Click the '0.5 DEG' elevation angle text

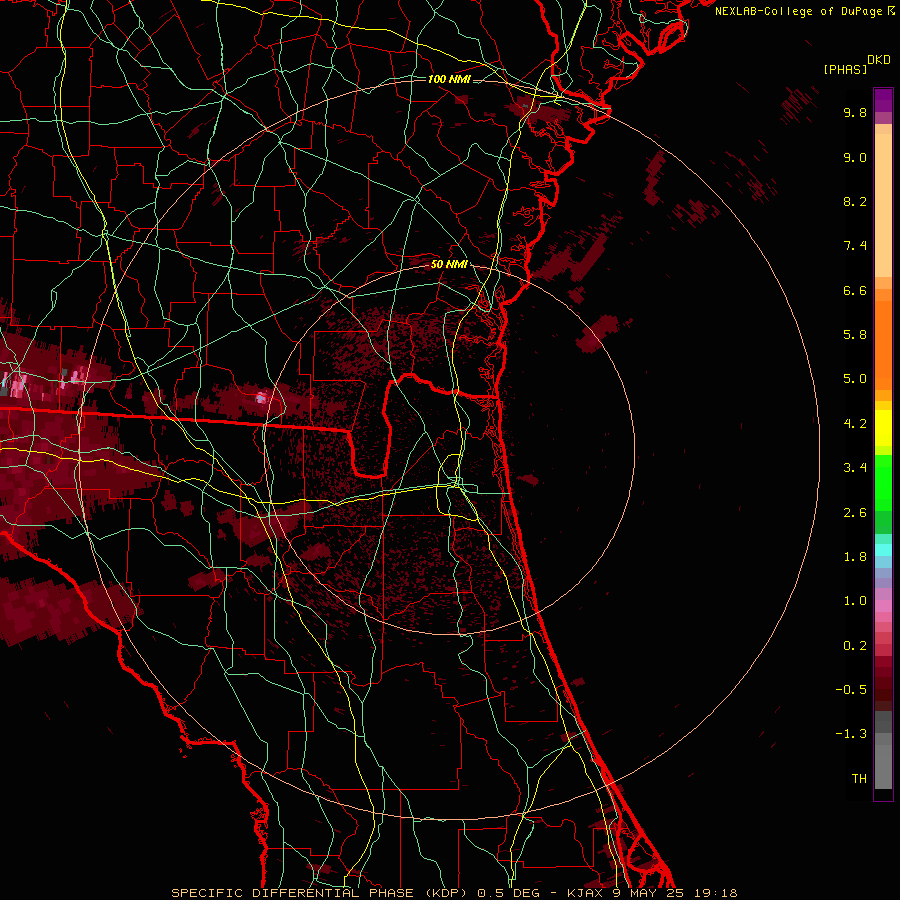[x=510, y=893]
